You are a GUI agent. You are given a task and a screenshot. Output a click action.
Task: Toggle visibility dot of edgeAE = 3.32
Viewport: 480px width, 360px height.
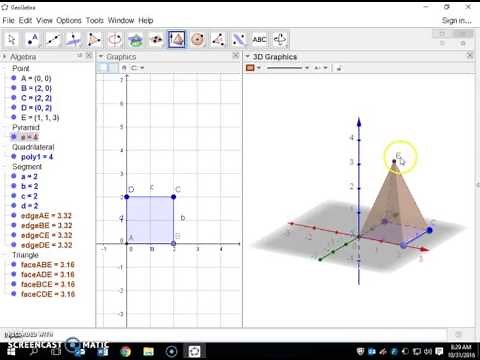[14, 215]
